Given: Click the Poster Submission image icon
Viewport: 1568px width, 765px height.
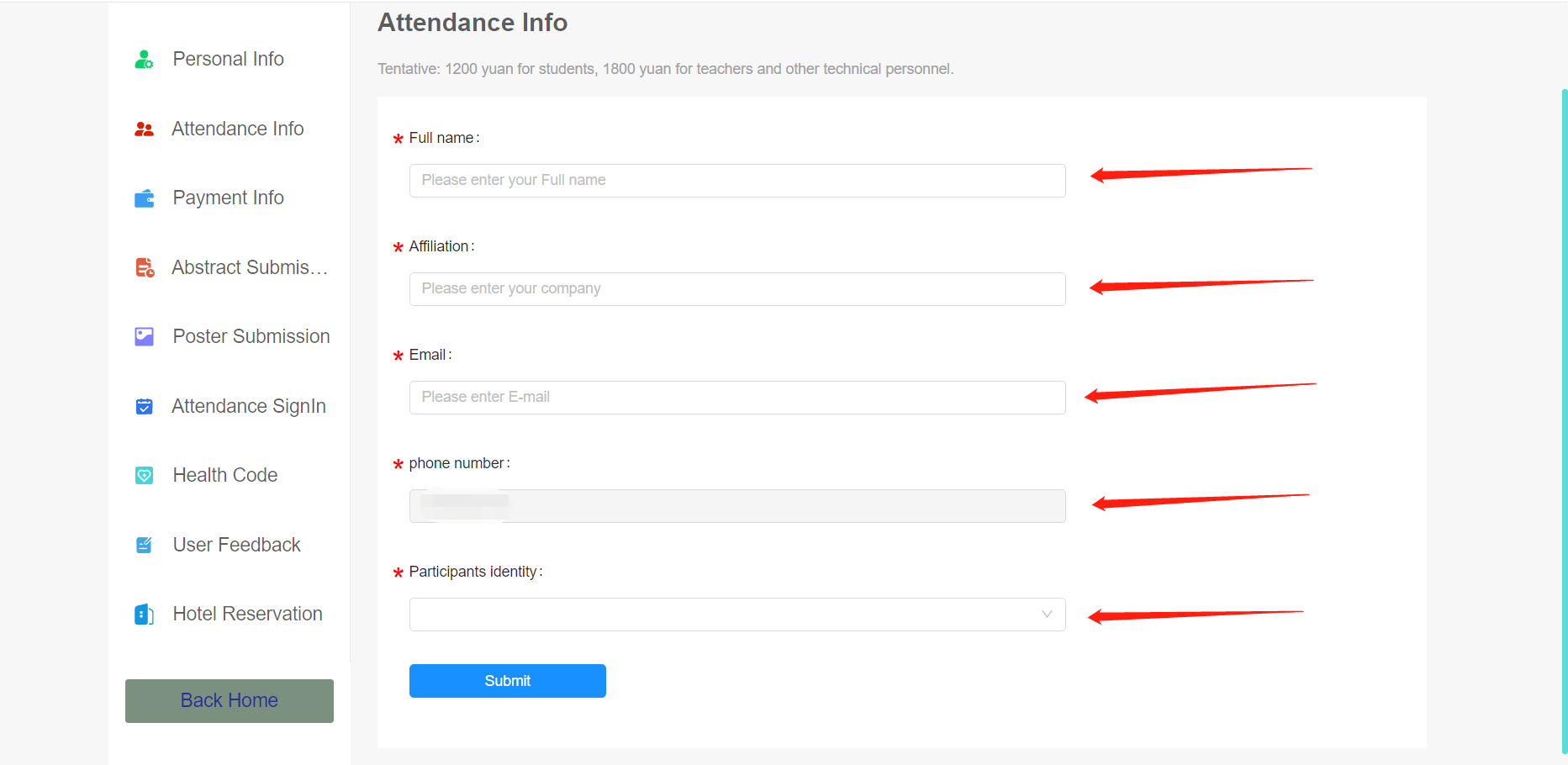Looking at the screenshot, I should point(144,337).
